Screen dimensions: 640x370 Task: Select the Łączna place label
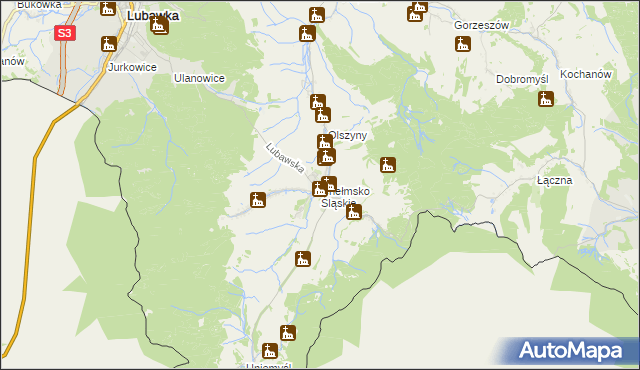[555, 180]
